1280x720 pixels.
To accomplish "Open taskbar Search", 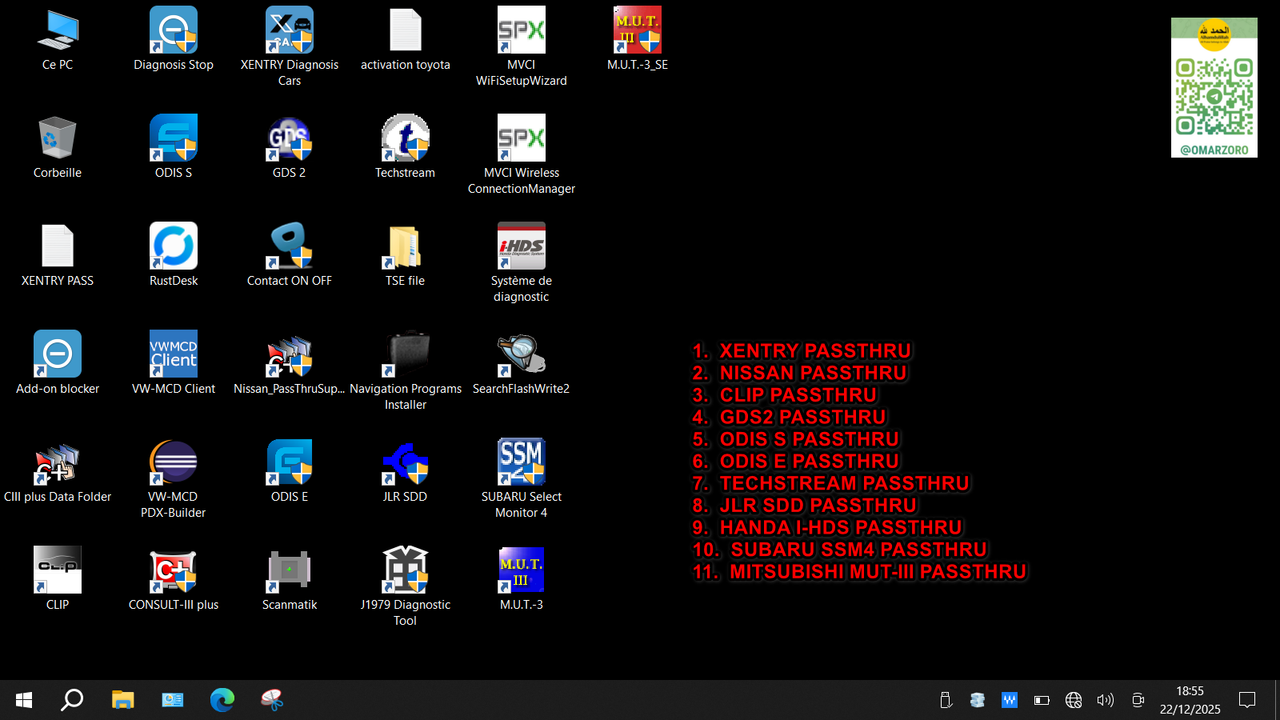I will click(x=72, y=700).
